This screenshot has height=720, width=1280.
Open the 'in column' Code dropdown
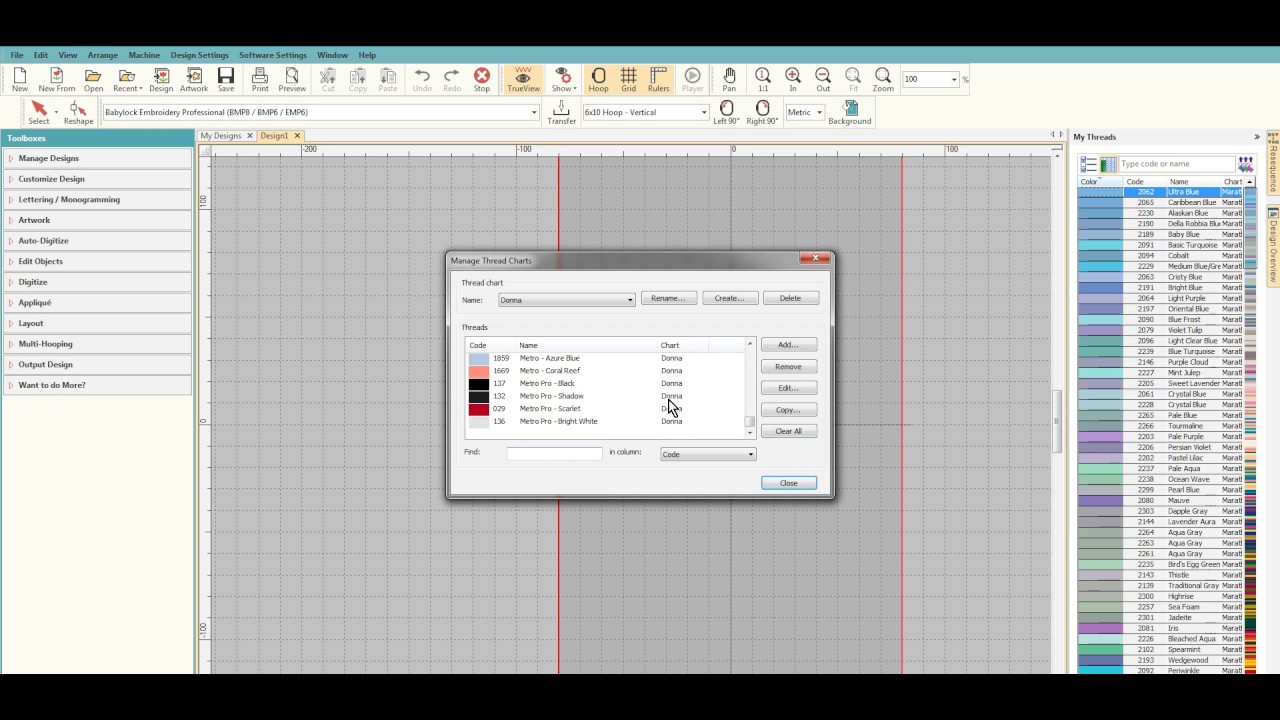click(750, 454)
